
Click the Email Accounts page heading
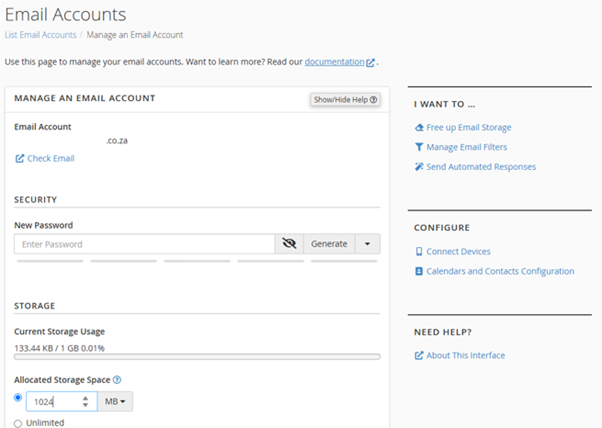click(x=65, y=15)
